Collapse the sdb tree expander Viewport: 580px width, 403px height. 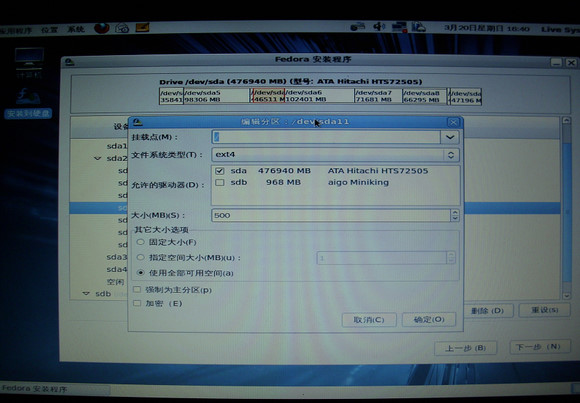coord(86,294)
